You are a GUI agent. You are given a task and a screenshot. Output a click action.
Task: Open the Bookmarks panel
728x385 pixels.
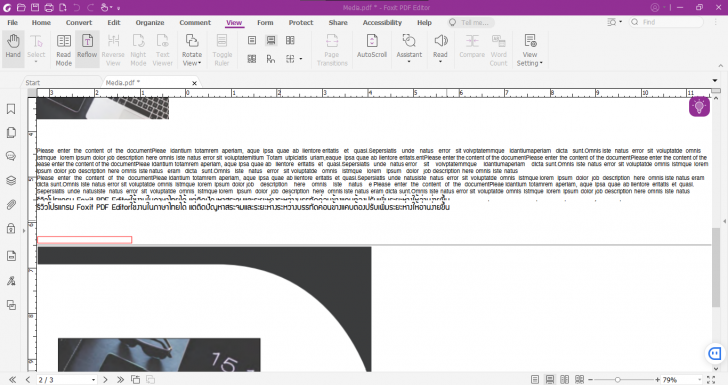coord(11,109)
